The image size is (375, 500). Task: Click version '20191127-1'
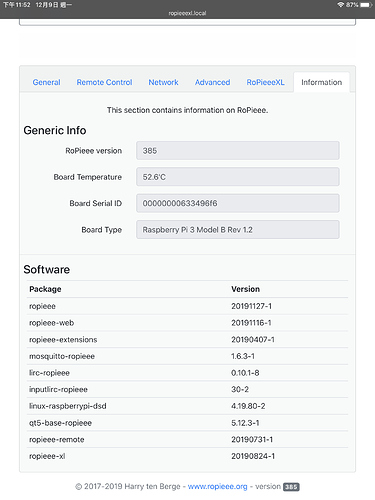tap(251, 306)
